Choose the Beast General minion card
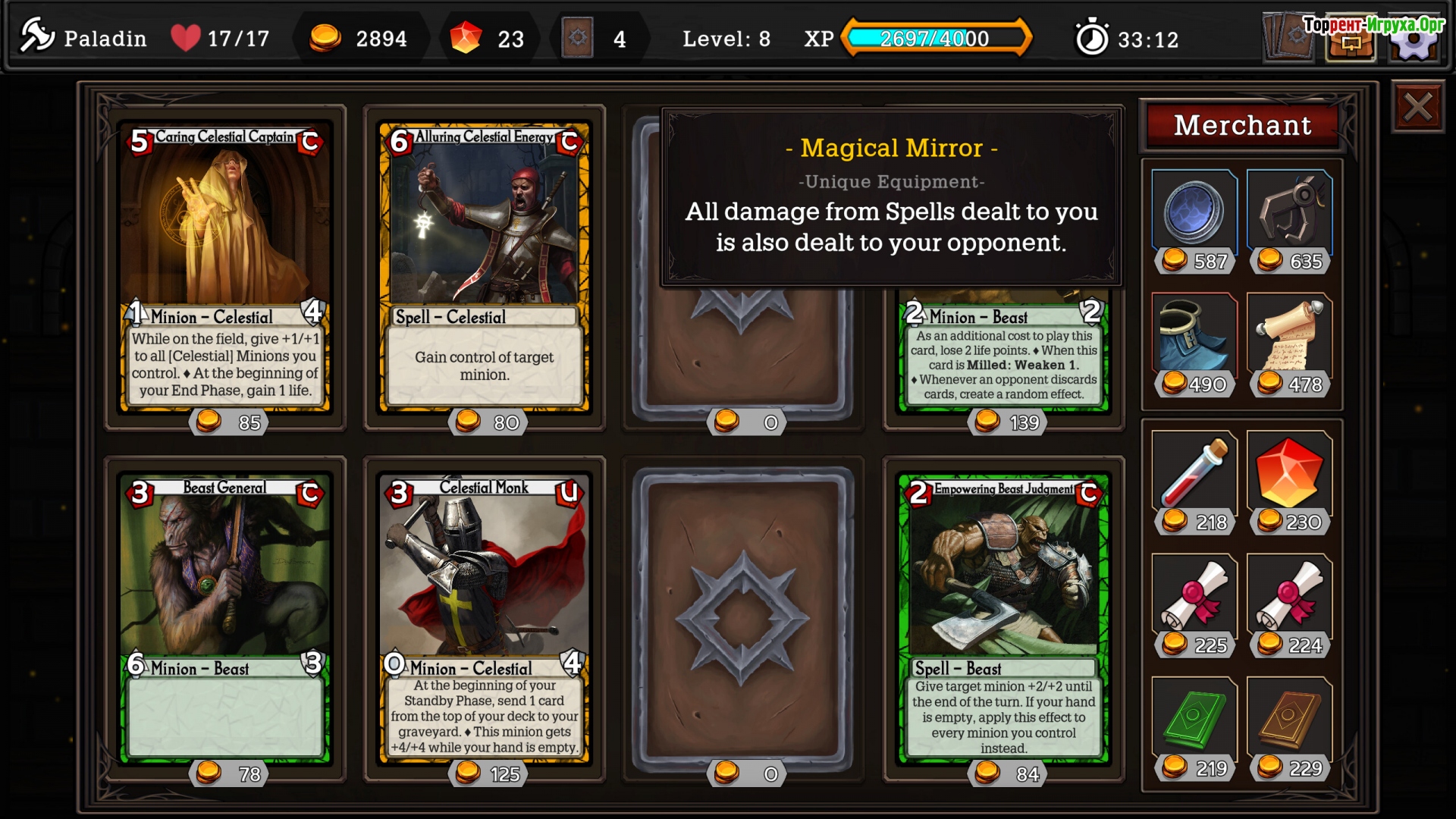 (225, 619)
